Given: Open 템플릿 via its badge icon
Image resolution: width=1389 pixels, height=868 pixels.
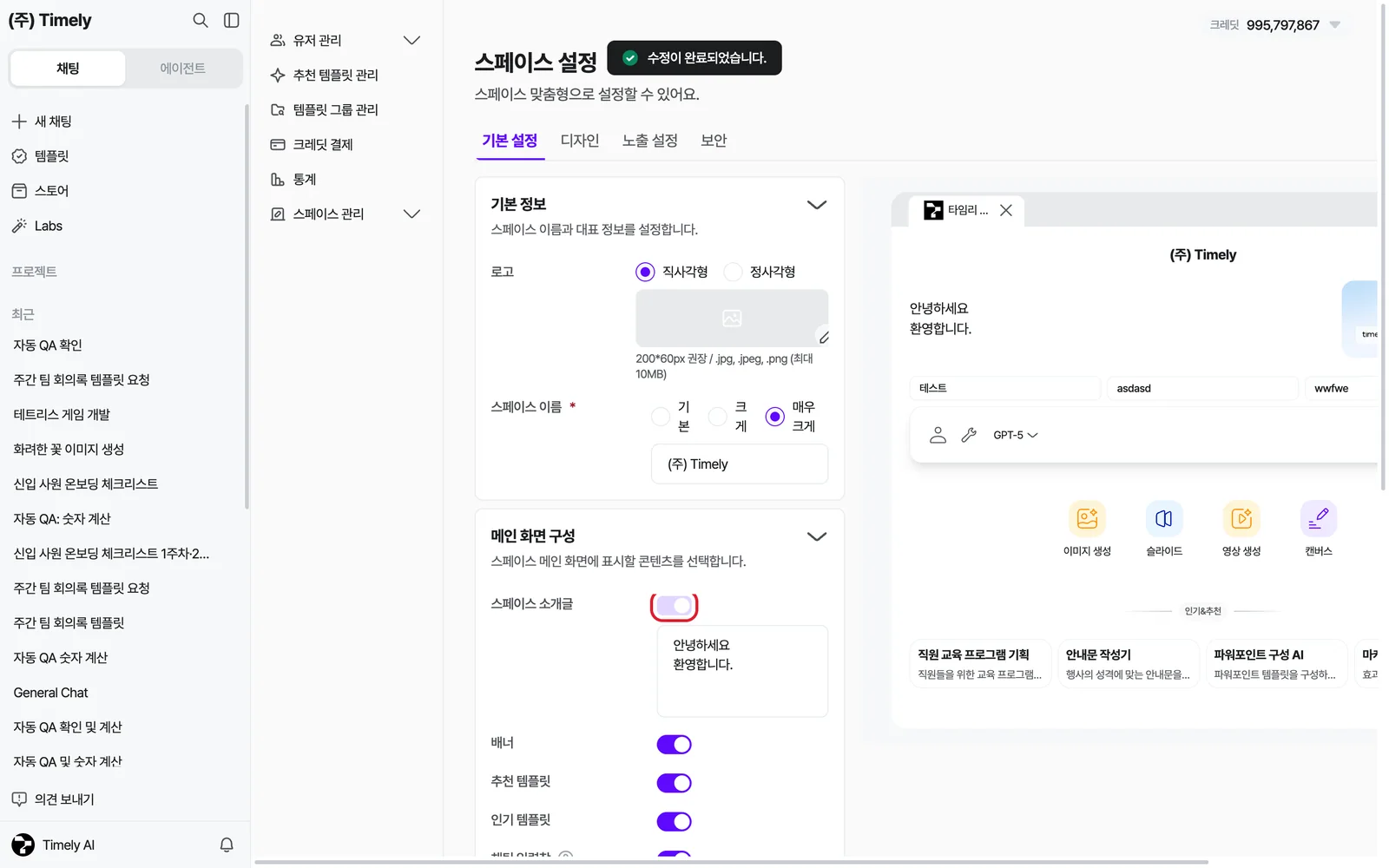Looking at the screenshot, I should [19, 156].
